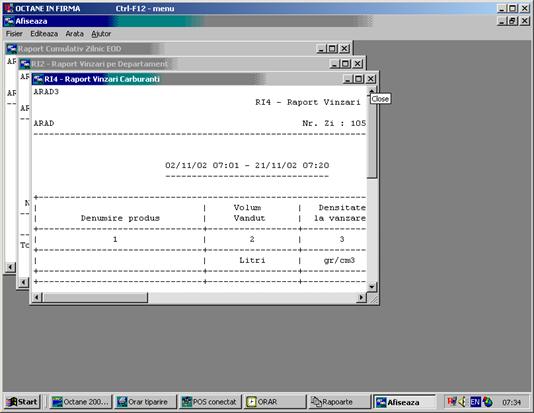Click the ARAD3 text in the report

tap(46, 92)
